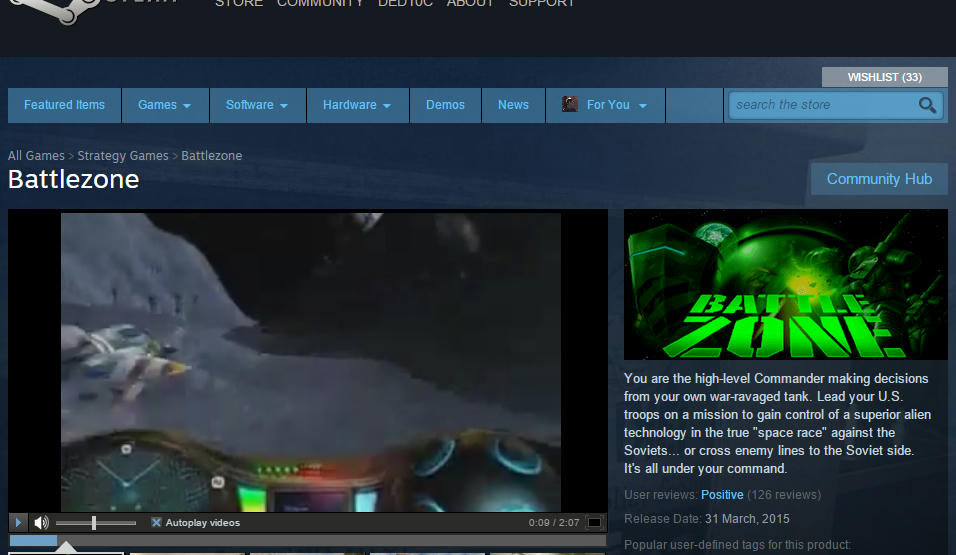Expand the Hardware dropdown menu
The width and height of the screenshot is (956, 555).
tap(357, 105)
